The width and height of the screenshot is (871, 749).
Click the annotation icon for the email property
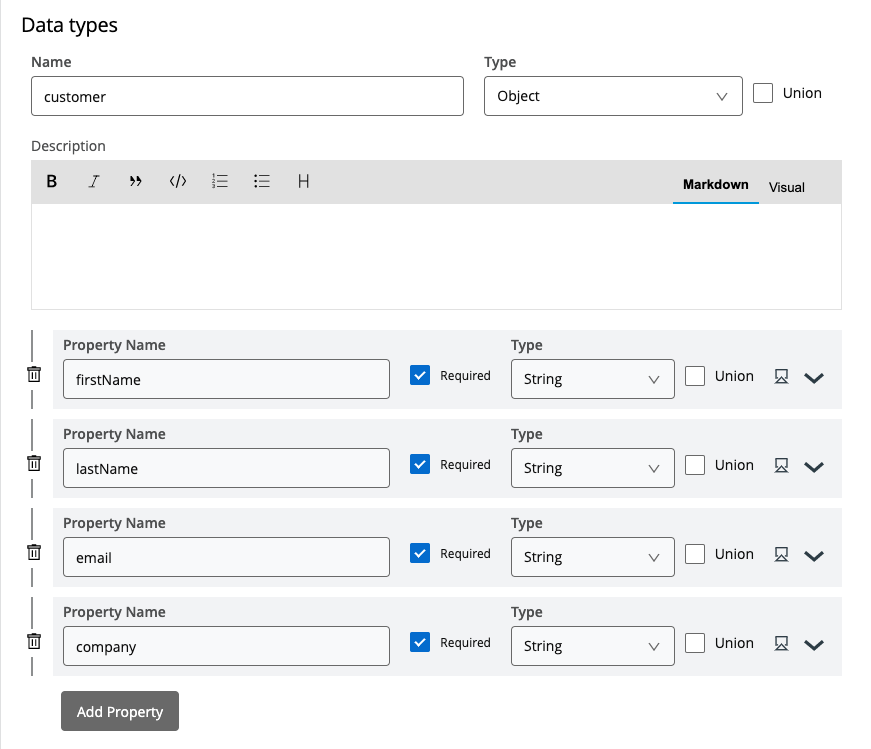pos(782,555)
